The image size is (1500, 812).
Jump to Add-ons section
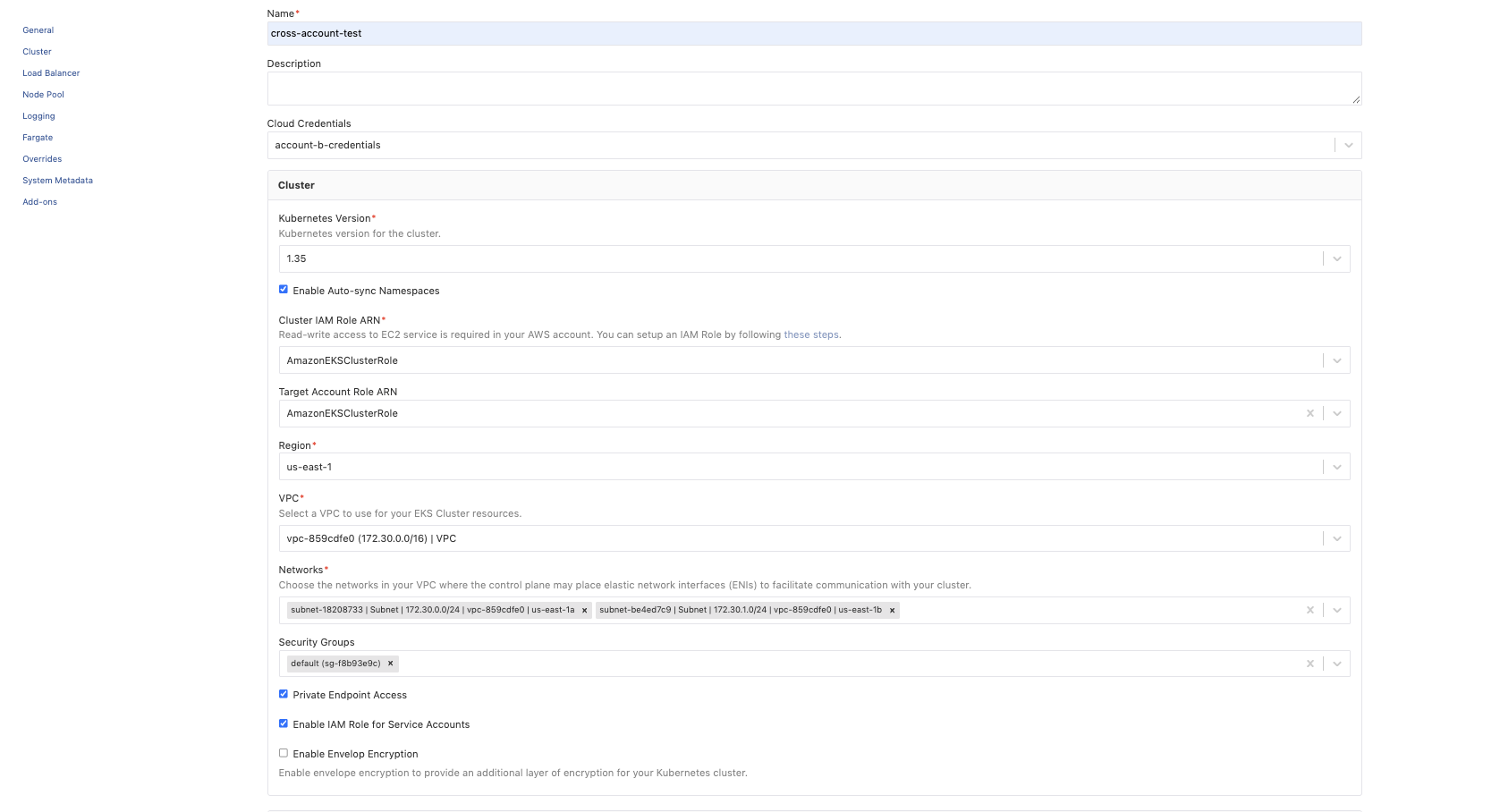[40, 202]
